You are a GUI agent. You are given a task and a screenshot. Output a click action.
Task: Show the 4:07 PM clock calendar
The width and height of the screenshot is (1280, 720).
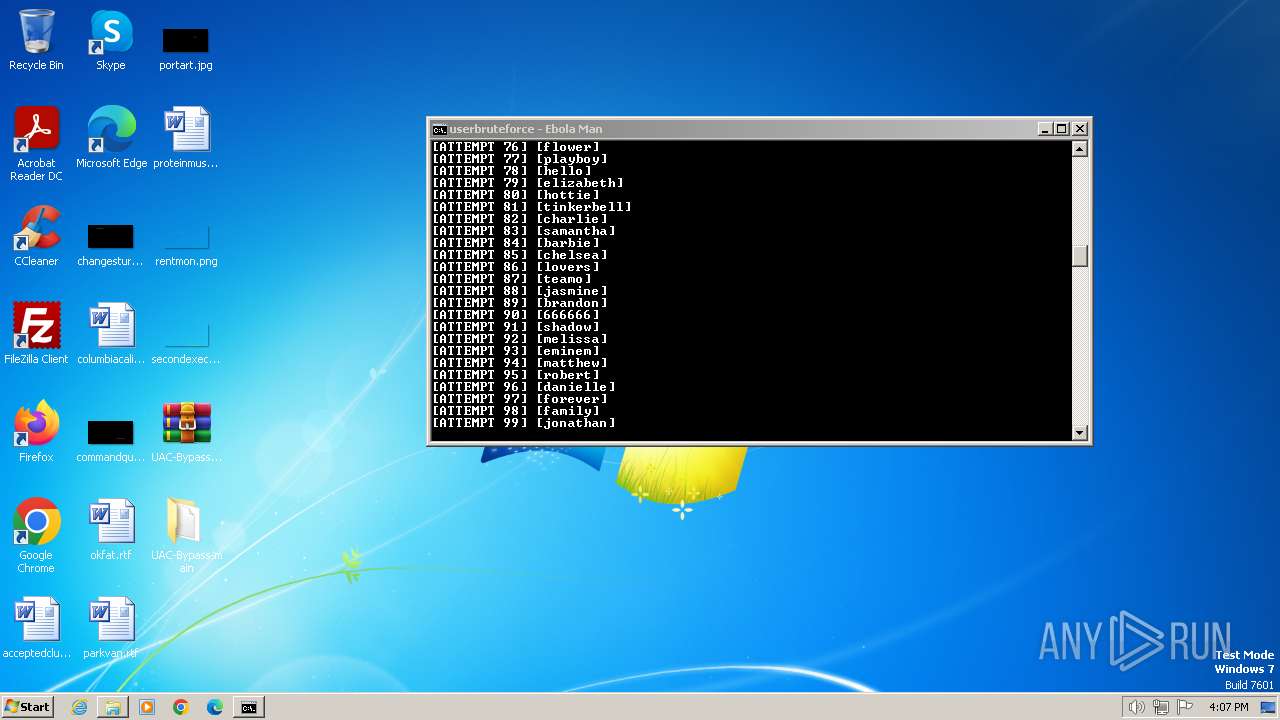click(1228, 707)
